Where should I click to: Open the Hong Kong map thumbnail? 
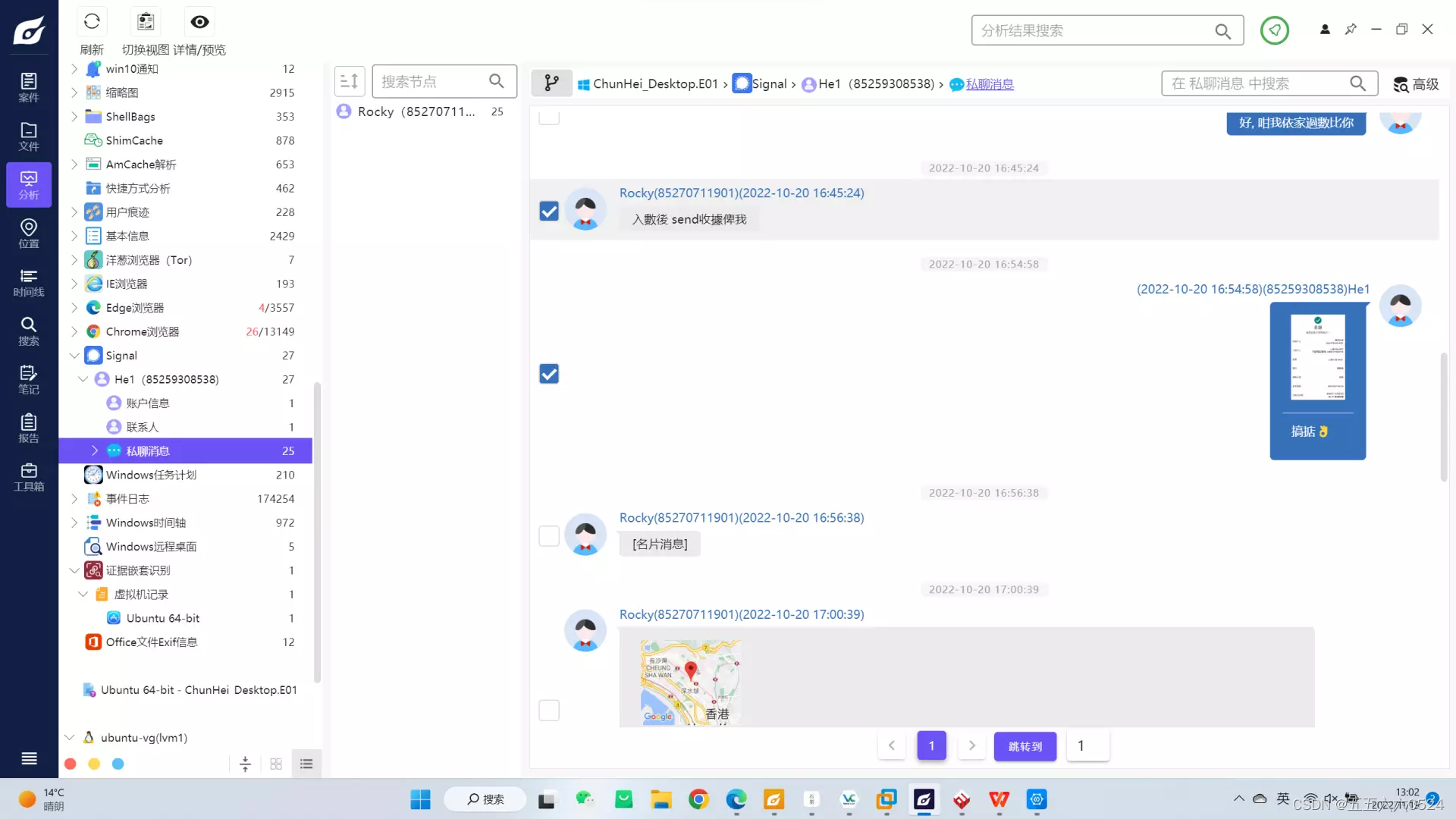pos(689,681)
